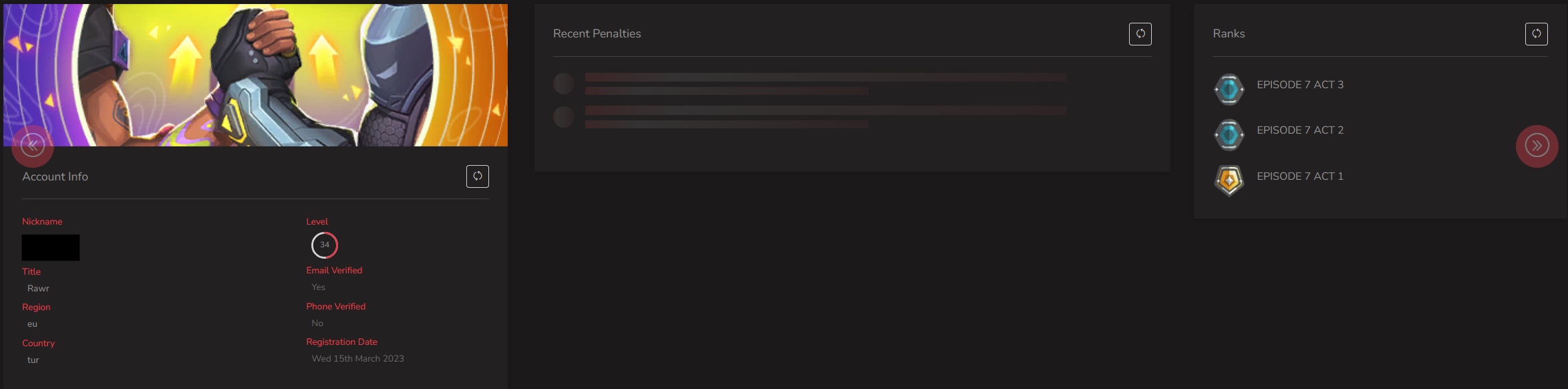Viewport: 1568px width, 389px height.
Task: Click the second penalty placeholder row
Action: pyautogui.click(x=810, y=117)
